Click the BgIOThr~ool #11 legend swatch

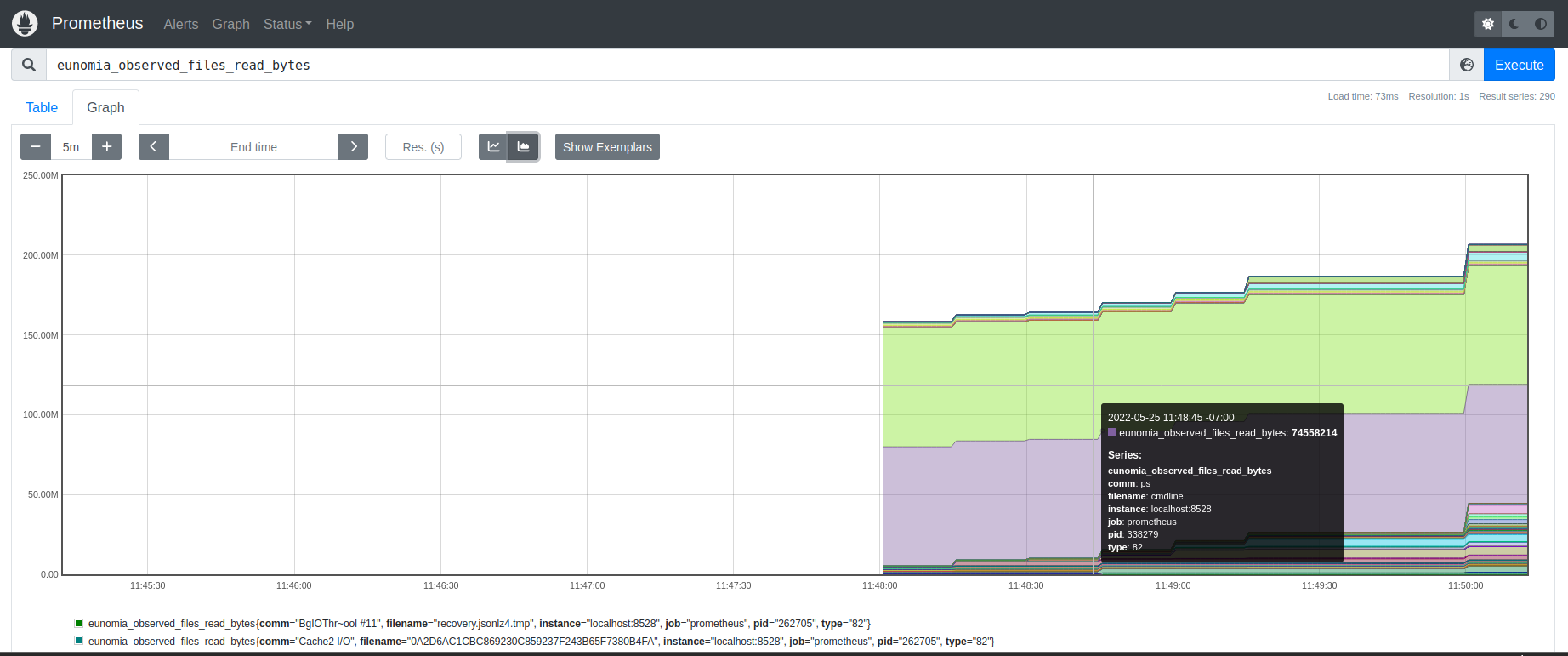(79, 624)
